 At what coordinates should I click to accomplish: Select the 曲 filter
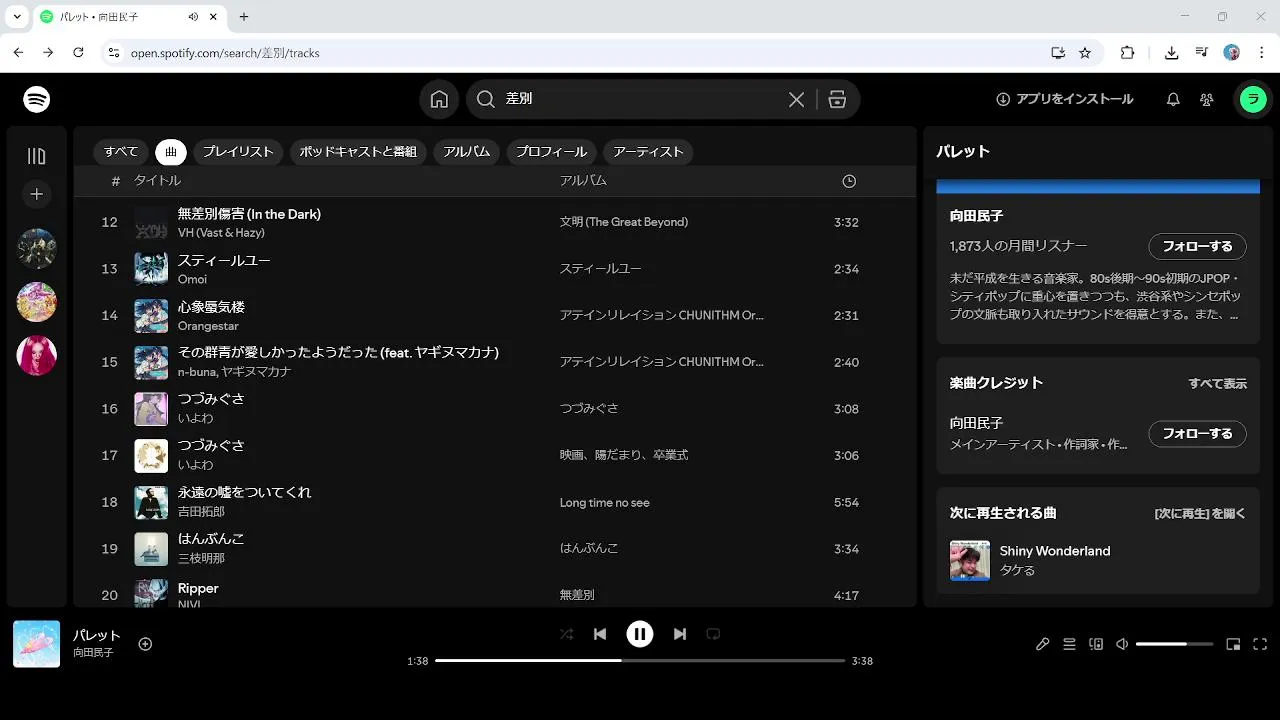[171, 152]
